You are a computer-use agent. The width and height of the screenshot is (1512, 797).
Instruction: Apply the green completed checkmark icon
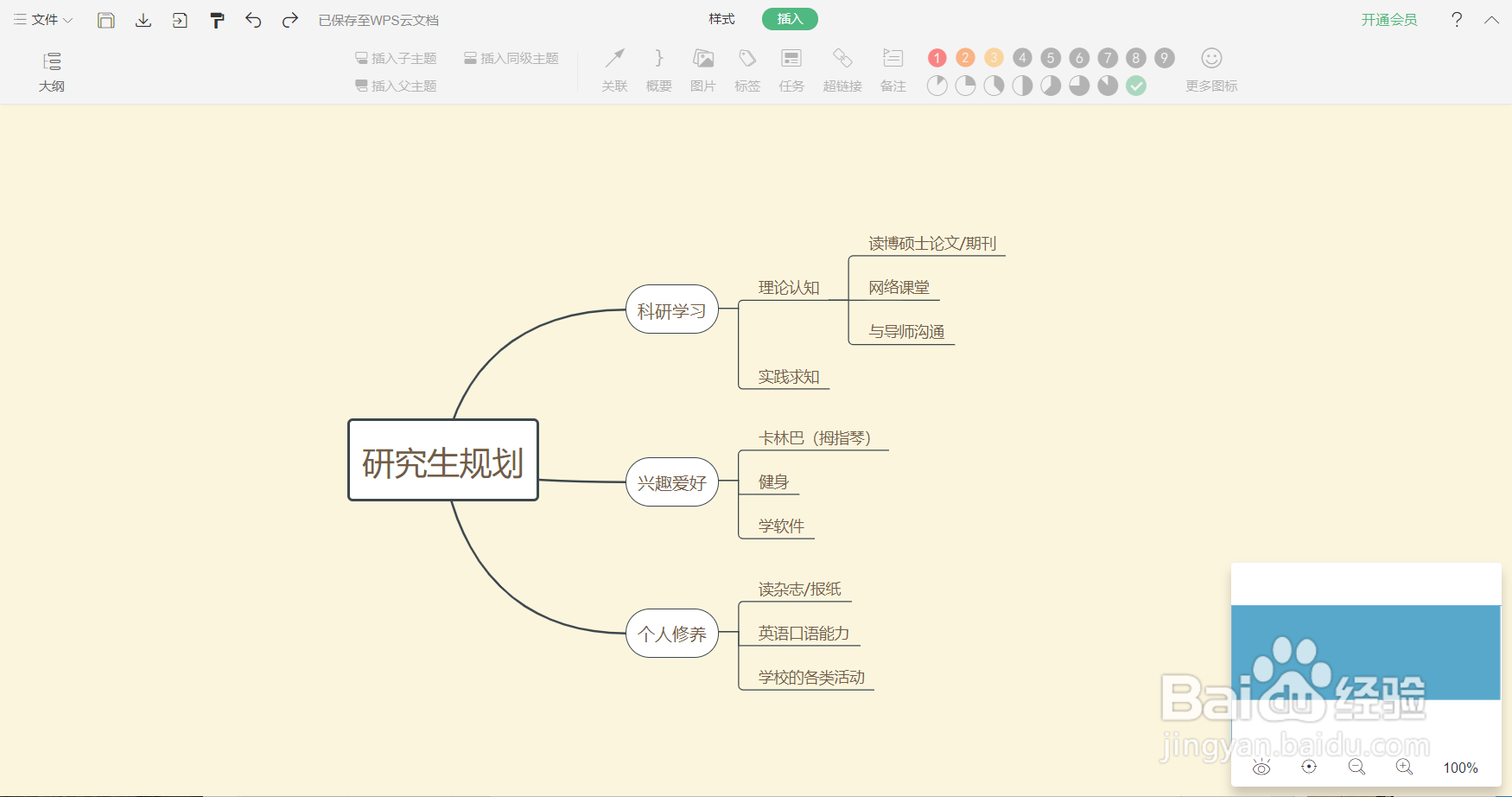tap(1136, 86)
